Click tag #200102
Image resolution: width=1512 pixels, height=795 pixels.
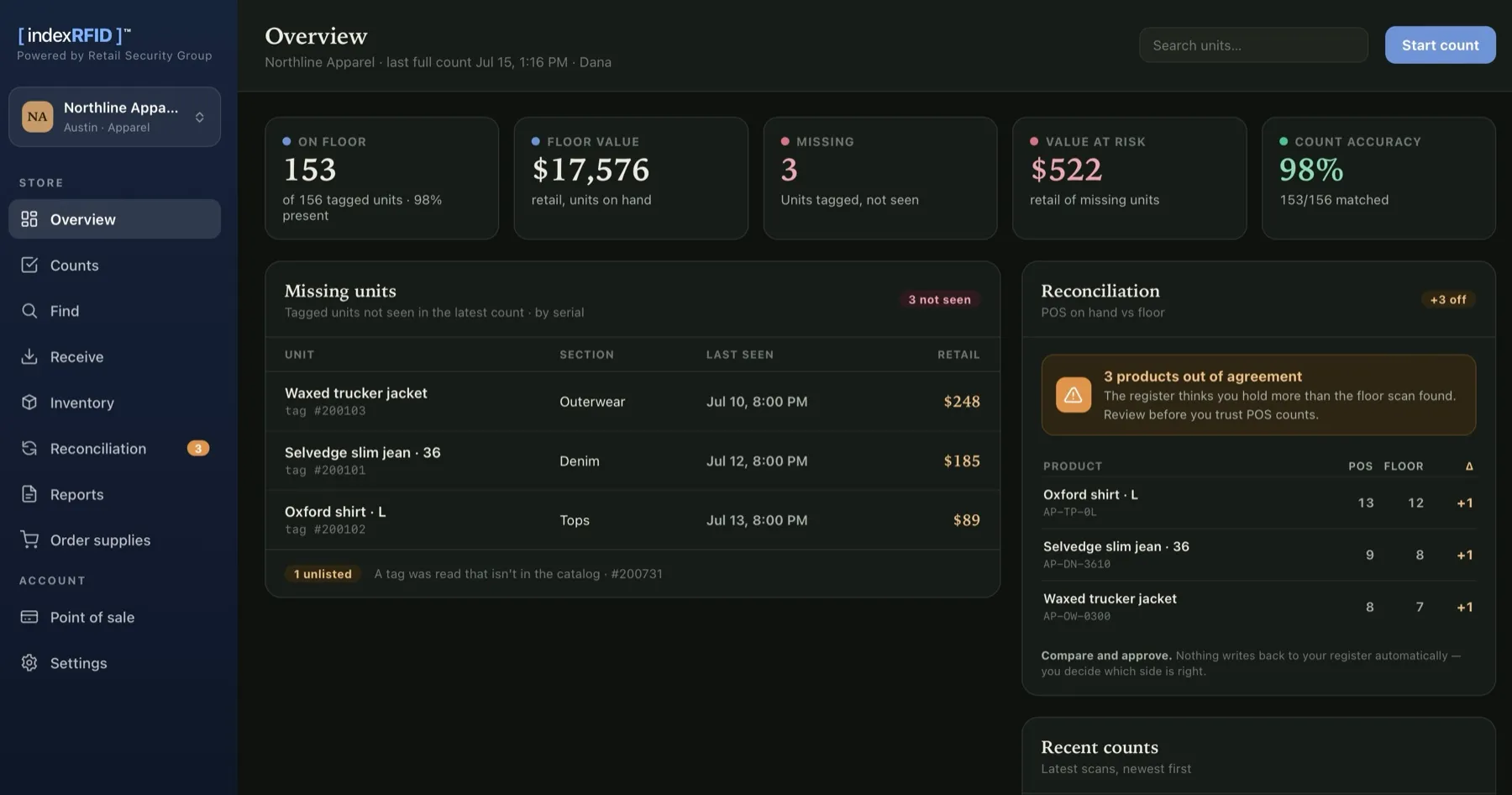coord(325,529)
